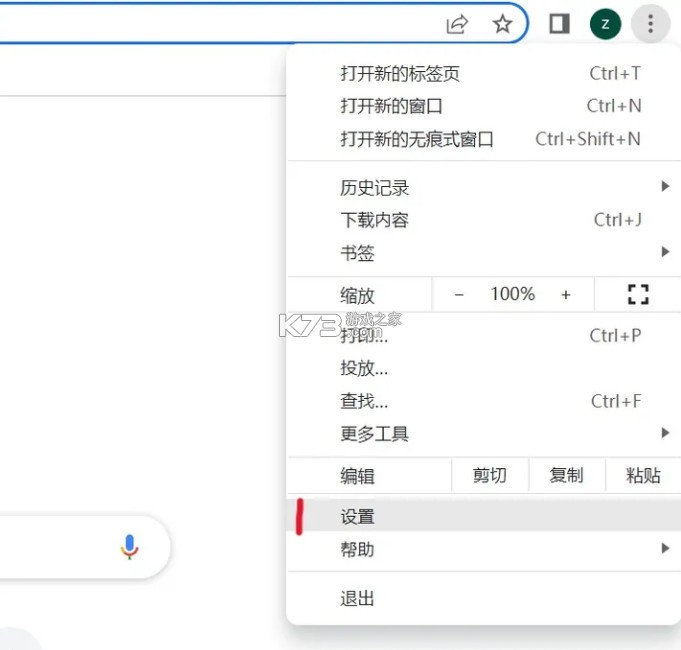Click the microphone voice search icon
The image size is (681, 650).
129,546
